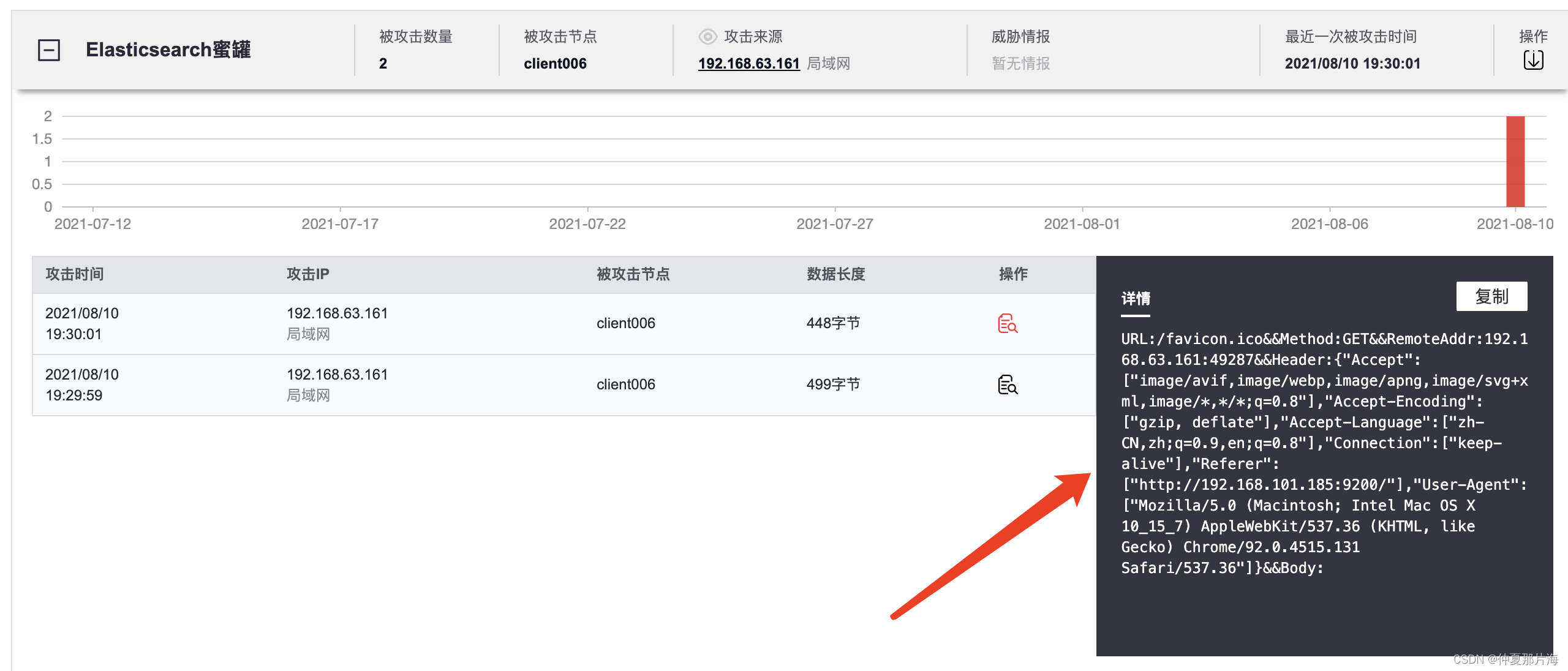Click the 攻击IP column header
Viewport: 1568px width, 671px height.
click(x=308, y=274)
